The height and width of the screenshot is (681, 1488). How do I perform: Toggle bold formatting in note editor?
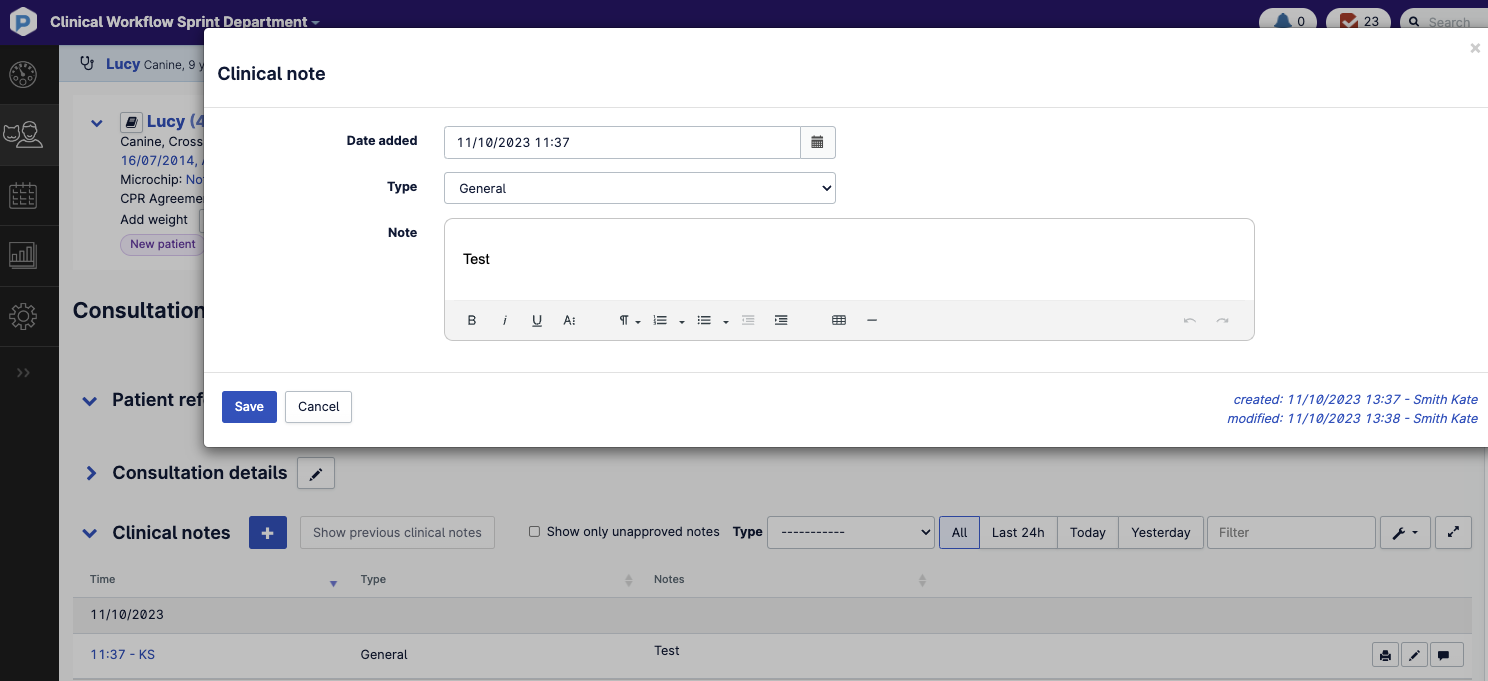click(x=472, y=321)
